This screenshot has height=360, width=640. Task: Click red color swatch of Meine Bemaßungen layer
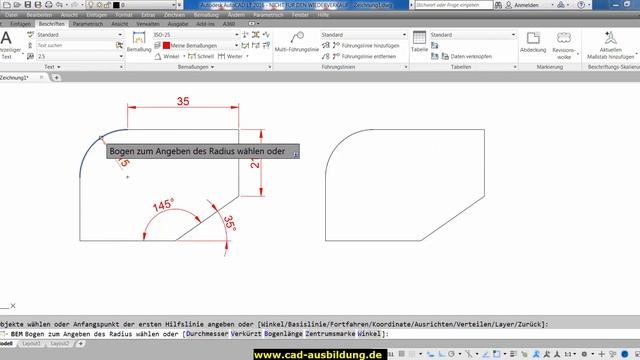tap(166, 45)
